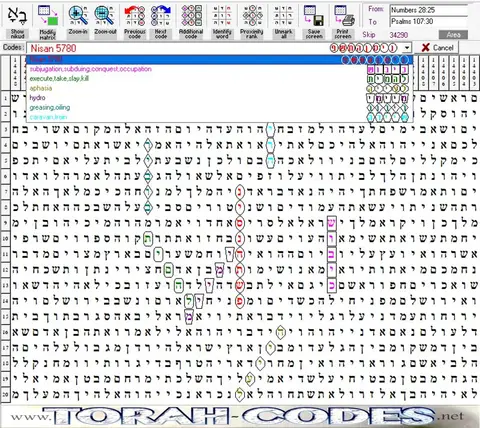Select the aphasia code entry

pos(219,88)
